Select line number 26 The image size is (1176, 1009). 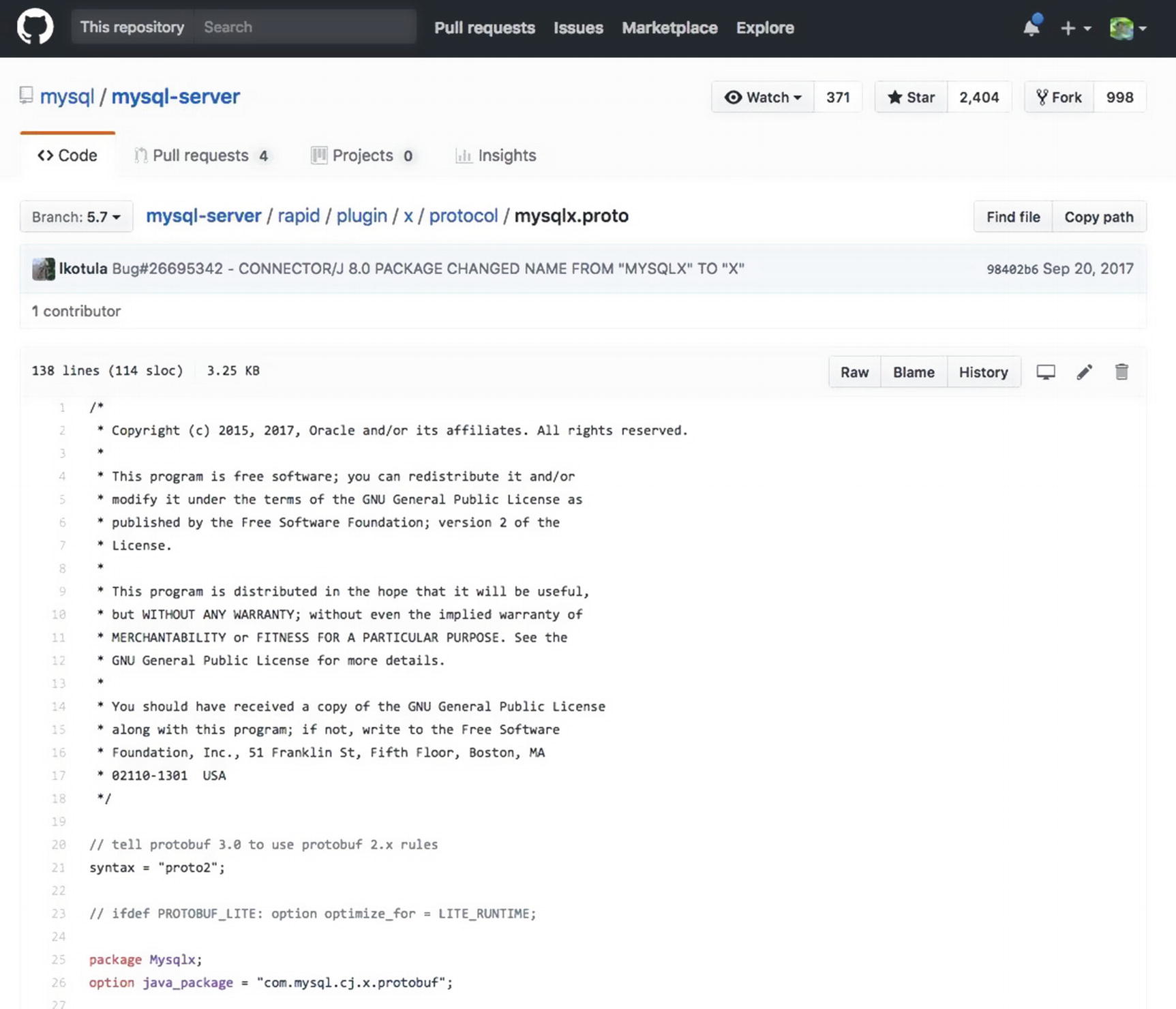tap(59, 983)
